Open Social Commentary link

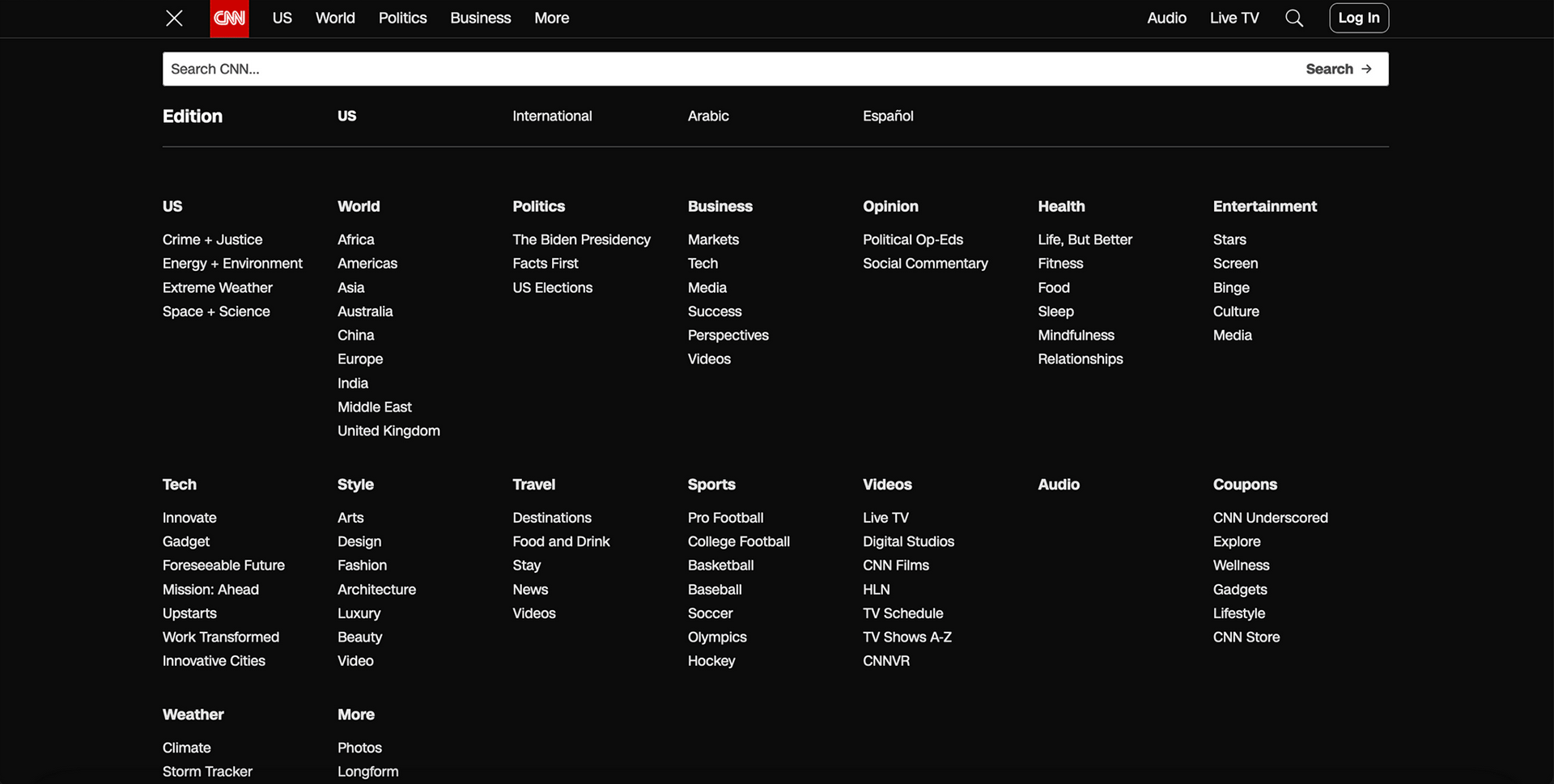pos(925,263)
